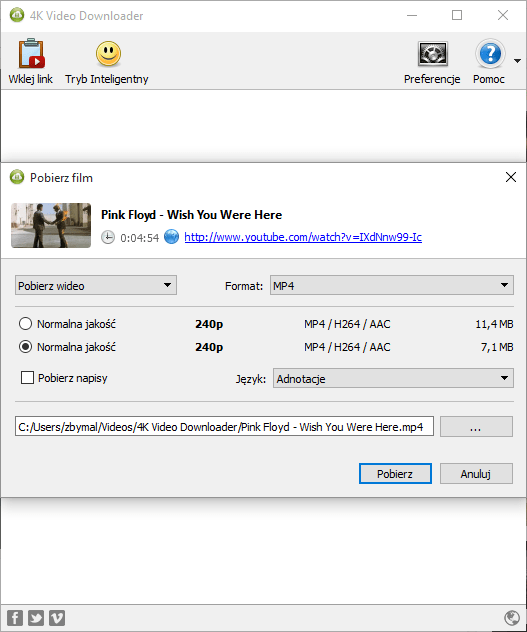Open Pomoc help icon
The width and height of the screenshot is (527, 632).
(490, 54)
